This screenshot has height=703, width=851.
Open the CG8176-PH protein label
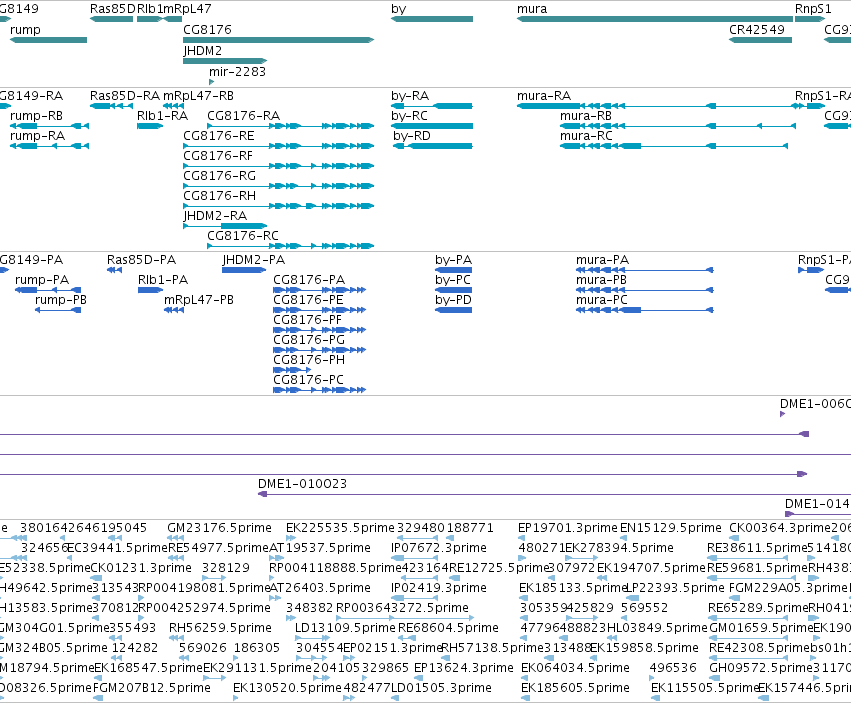pos(309,360)
